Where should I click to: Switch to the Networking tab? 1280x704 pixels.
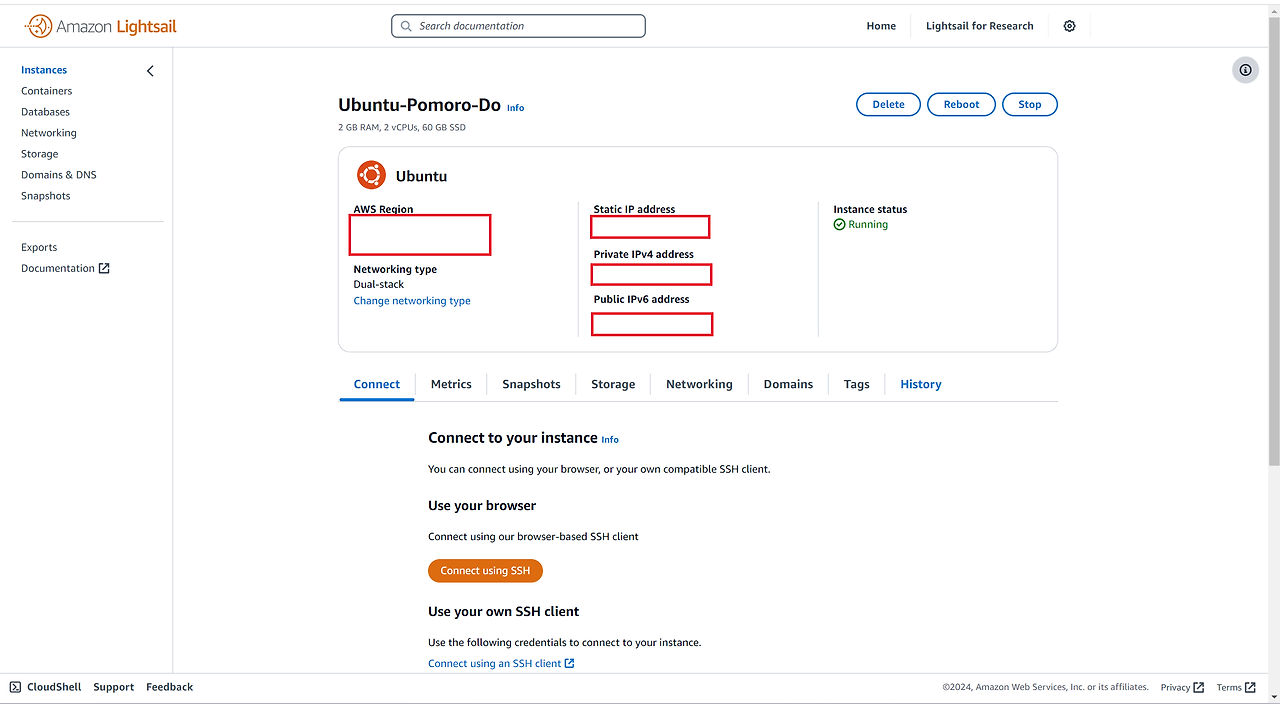699,384
